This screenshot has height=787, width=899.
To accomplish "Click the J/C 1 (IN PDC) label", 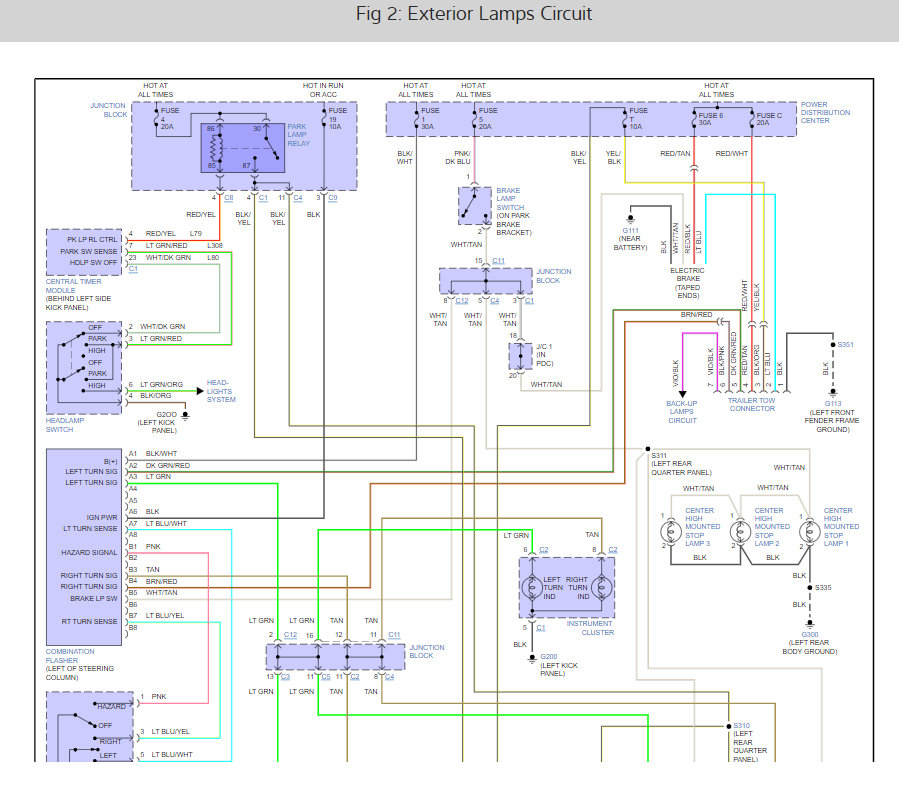I will pyautogui.click(x=545, y=355).
